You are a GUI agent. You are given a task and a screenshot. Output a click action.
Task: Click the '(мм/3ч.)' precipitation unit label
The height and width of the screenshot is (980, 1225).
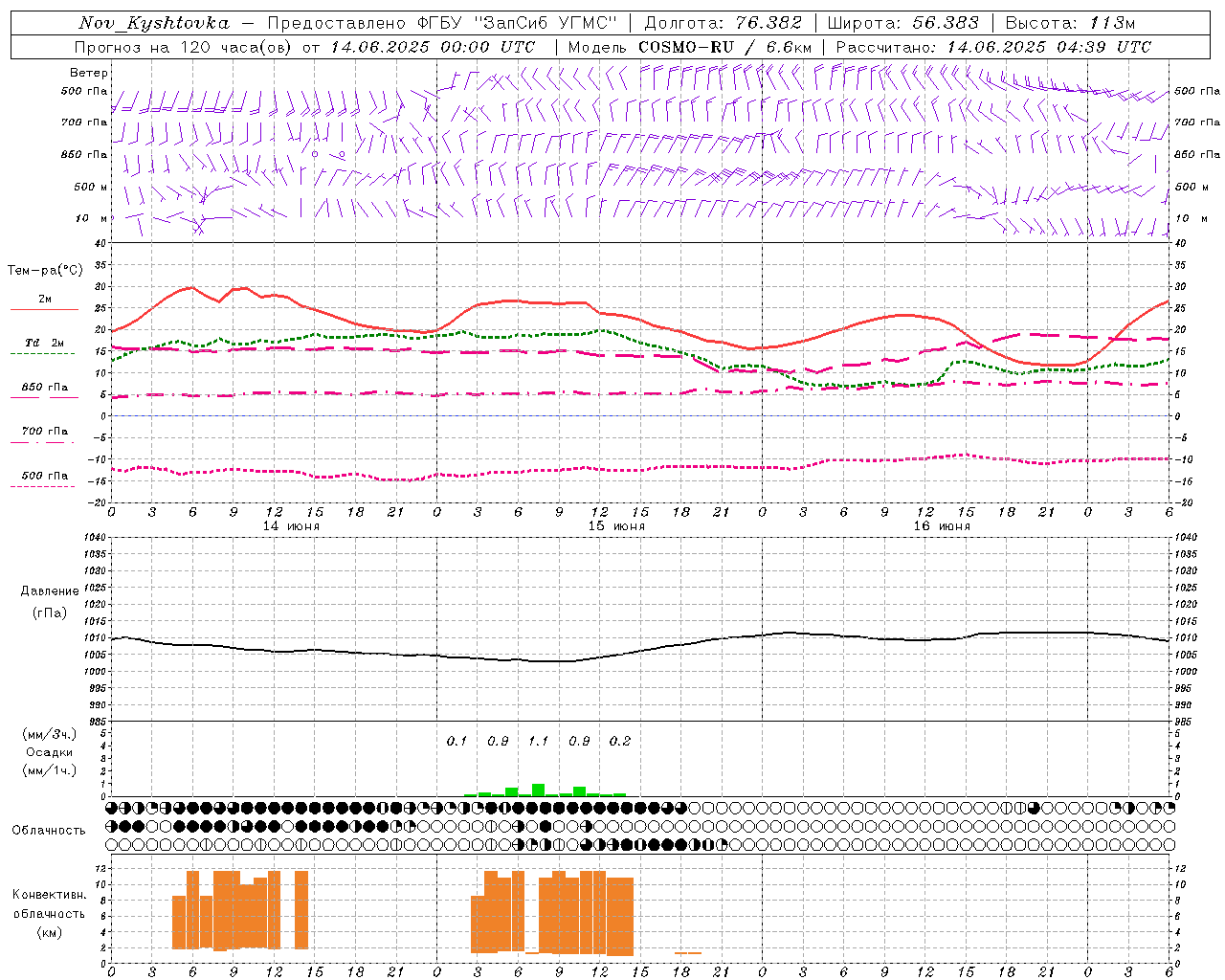50,734
